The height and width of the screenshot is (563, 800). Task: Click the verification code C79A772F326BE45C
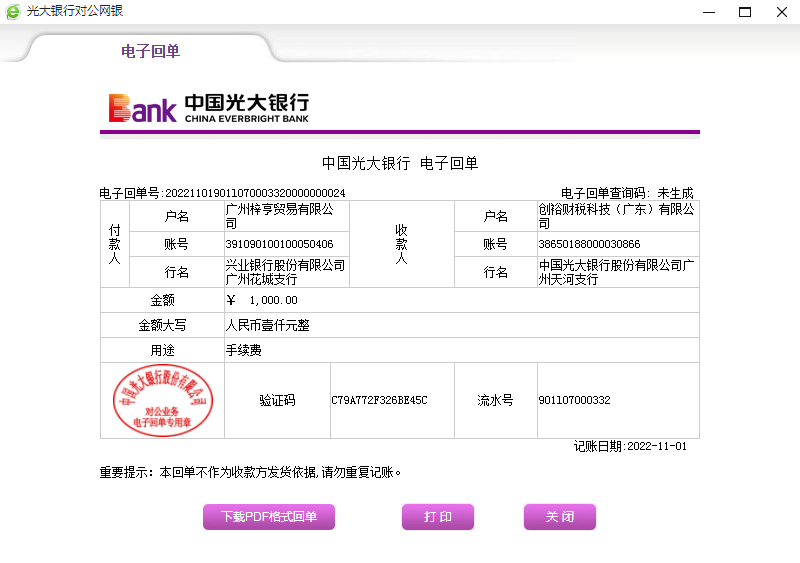379,400
